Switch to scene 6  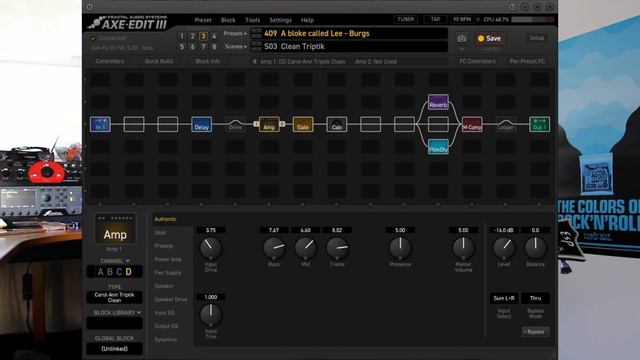coord(193,47)
